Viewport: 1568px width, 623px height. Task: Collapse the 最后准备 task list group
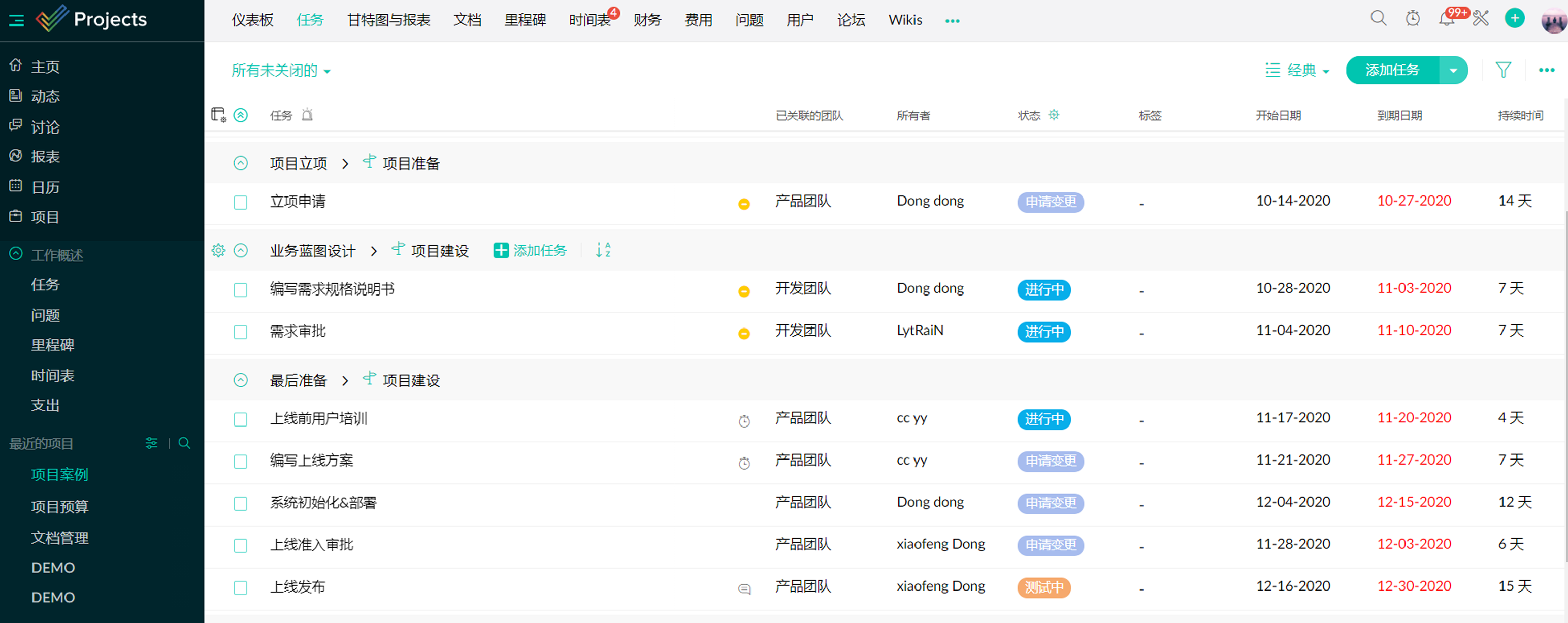pyautogui.click(x=241, y=380)
